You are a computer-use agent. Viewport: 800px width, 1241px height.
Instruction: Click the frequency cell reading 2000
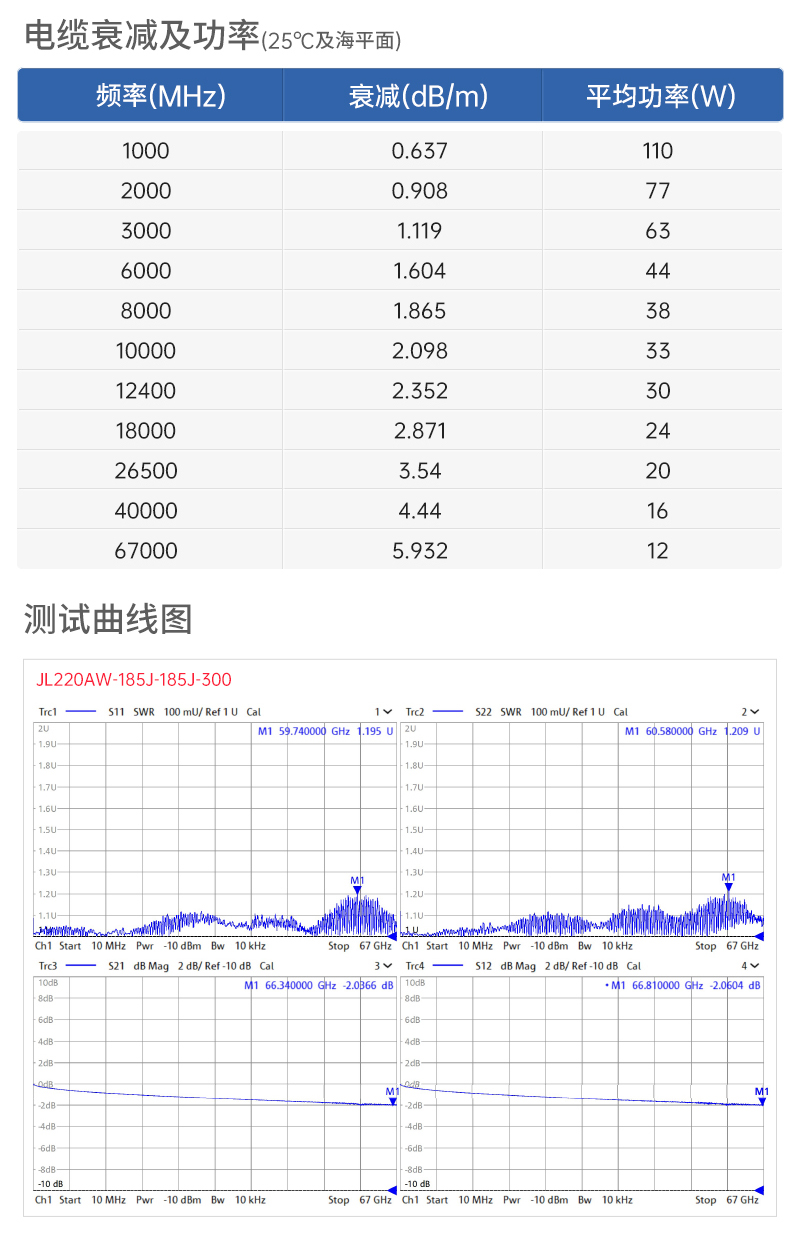pyautogui.click(x=146, y=191)
